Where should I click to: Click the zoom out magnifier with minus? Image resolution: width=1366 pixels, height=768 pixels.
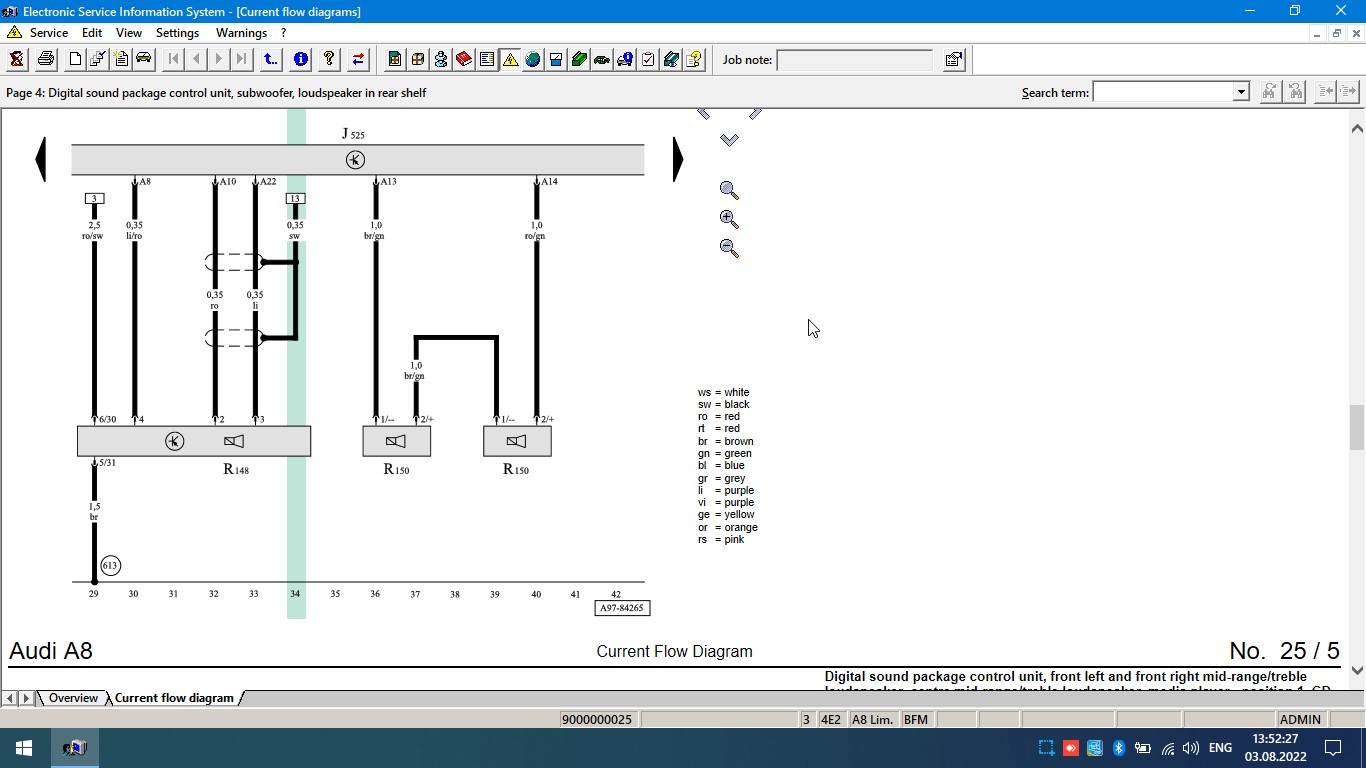coord(729,248)
